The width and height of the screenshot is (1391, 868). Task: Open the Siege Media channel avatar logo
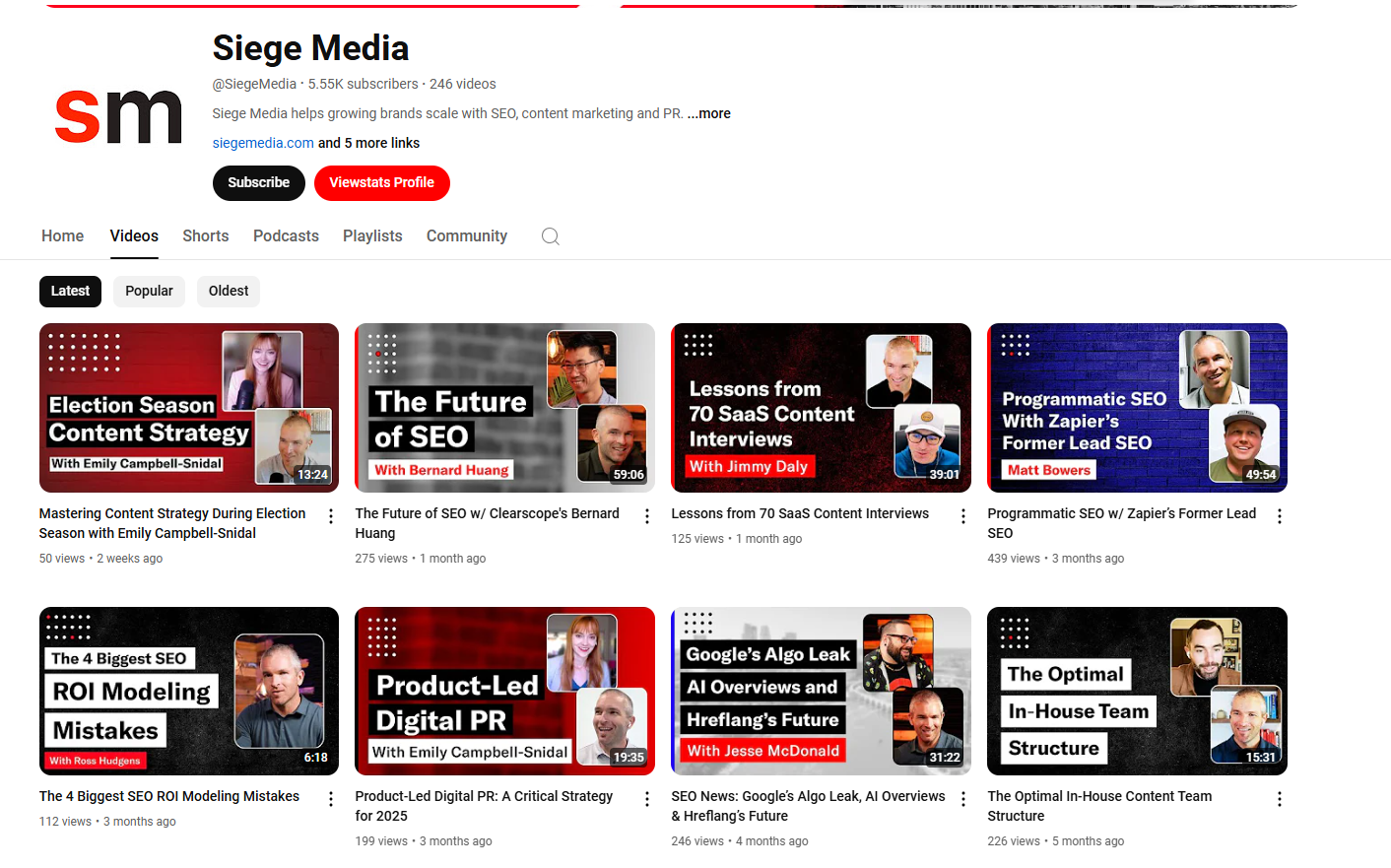coord(118,116)
